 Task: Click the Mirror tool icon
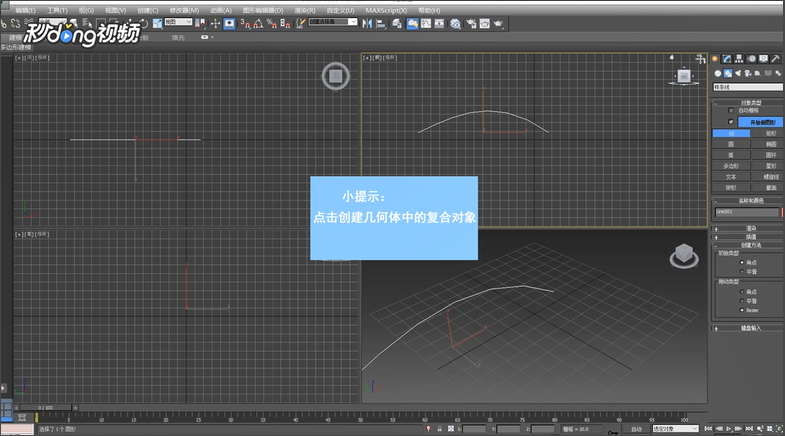[x=367, y=23]
